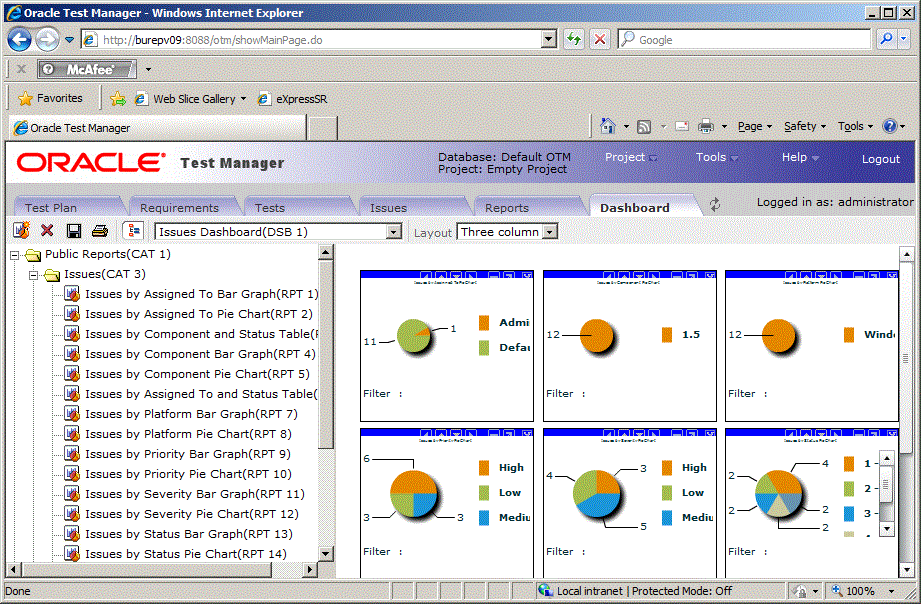The height and width of the screenshot is (604, 921).
Task: Open the Help menu in Oracle header
Action: 800,157
